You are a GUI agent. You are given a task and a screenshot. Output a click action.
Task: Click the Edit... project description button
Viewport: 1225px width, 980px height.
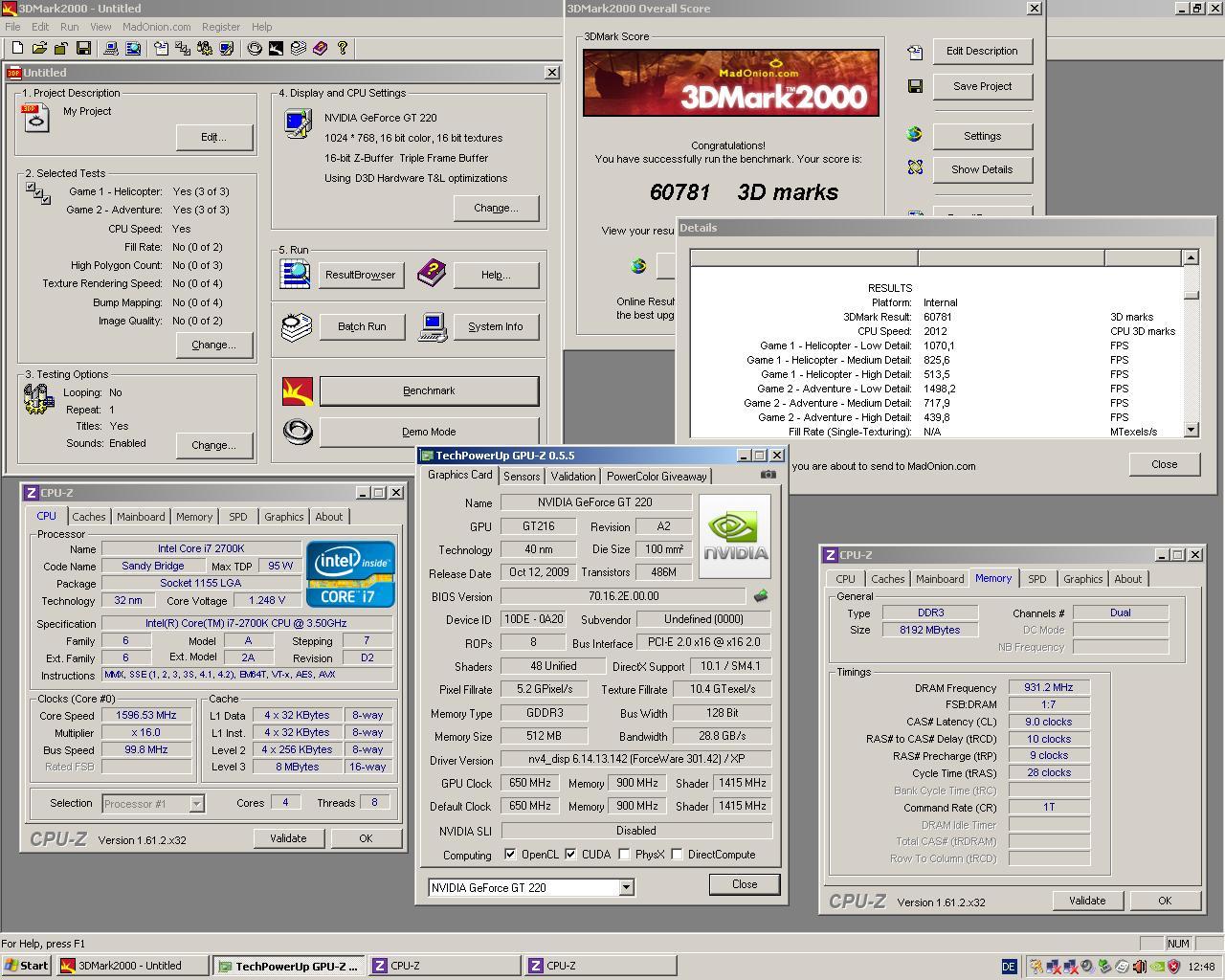click(213, 137)
